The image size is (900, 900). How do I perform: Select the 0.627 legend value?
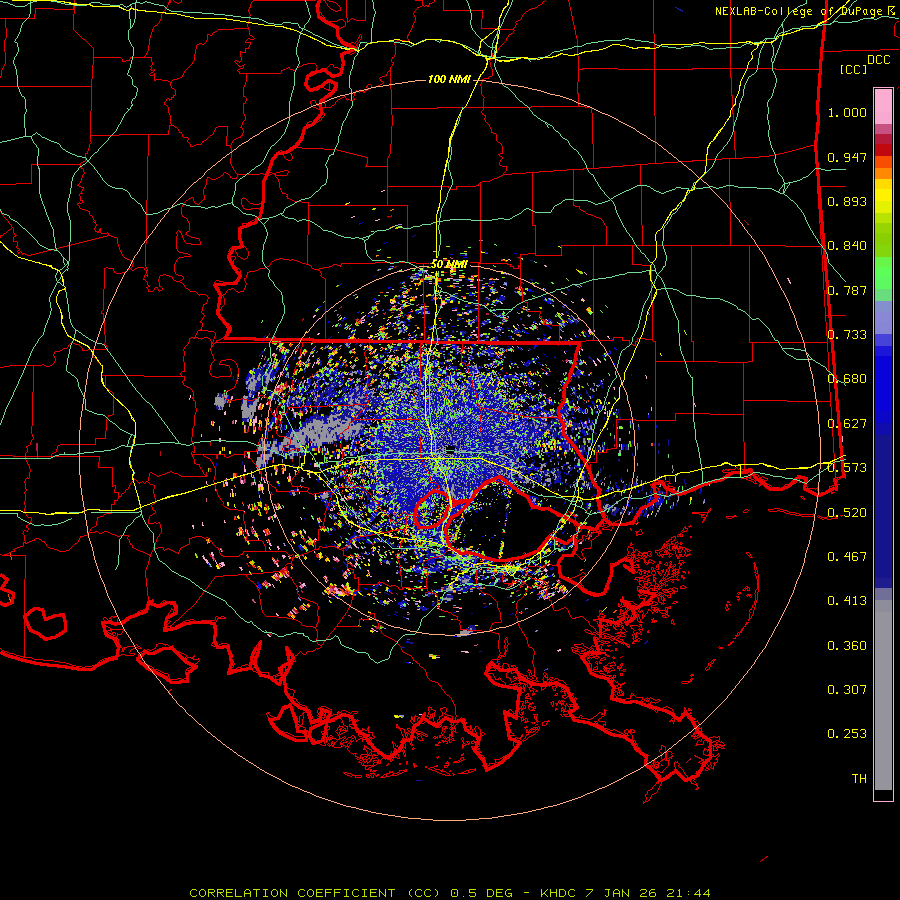847,424
